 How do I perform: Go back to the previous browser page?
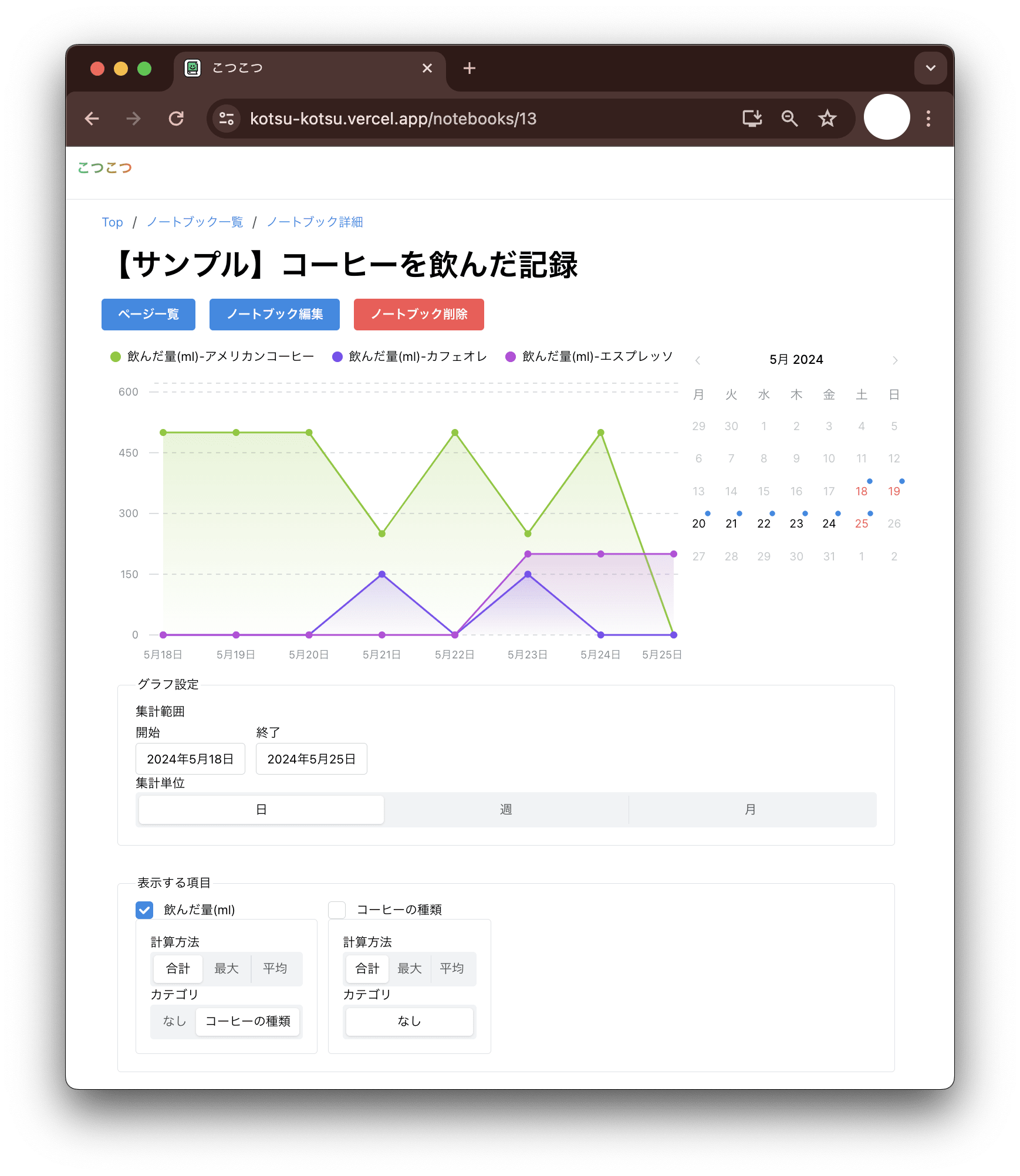[x=92, y=119]
